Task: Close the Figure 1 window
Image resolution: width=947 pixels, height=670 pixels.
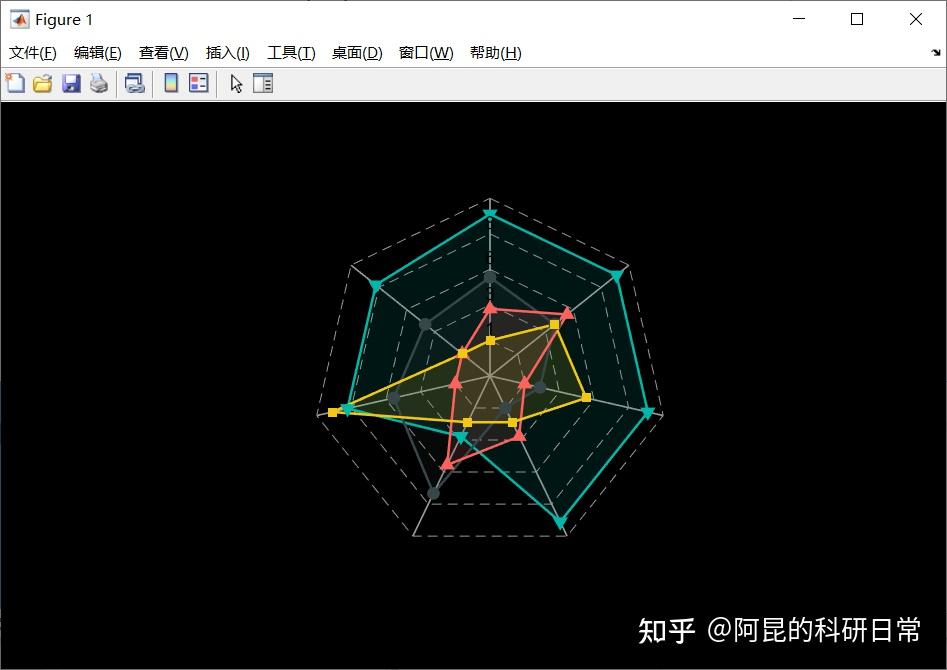Action: (916, 19)
